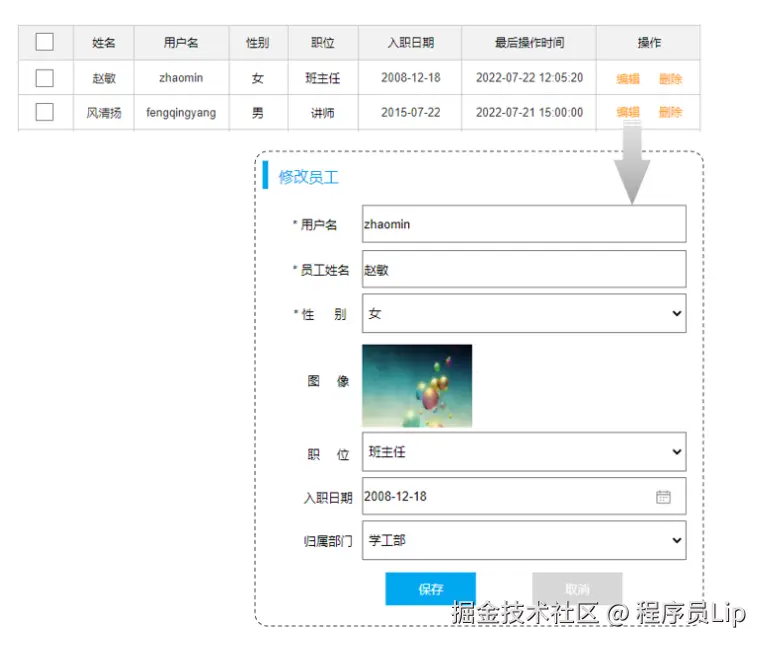The width and height of the screenshot is (766, 647).
Task: Click the 男 gender cell in table
Action: point(258,113)
